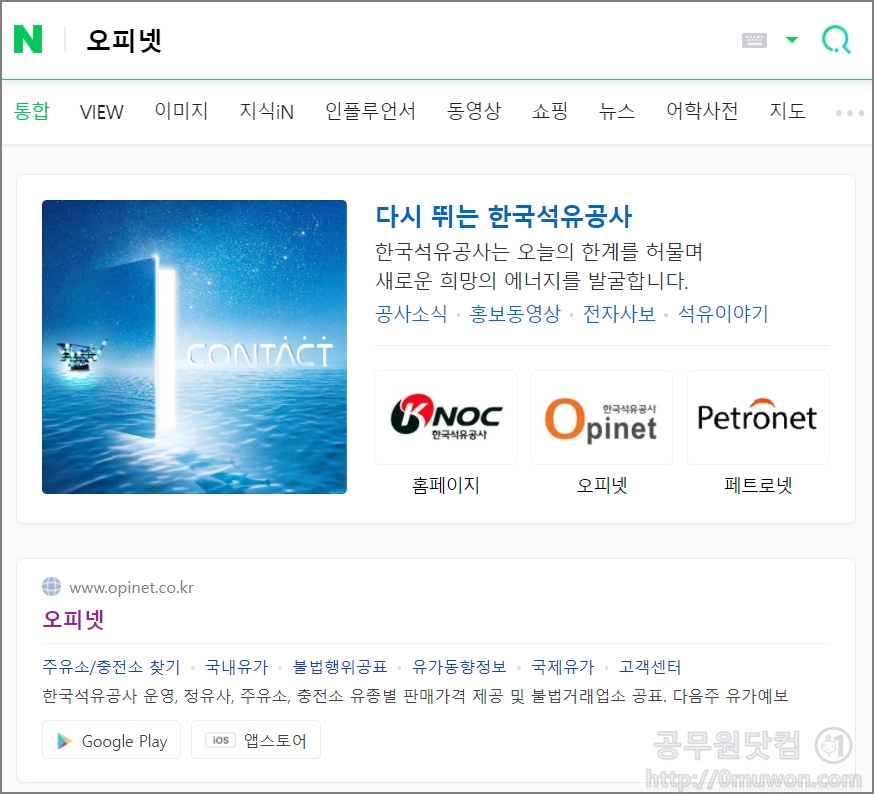Open the 국제유가 link

(562, 667)
